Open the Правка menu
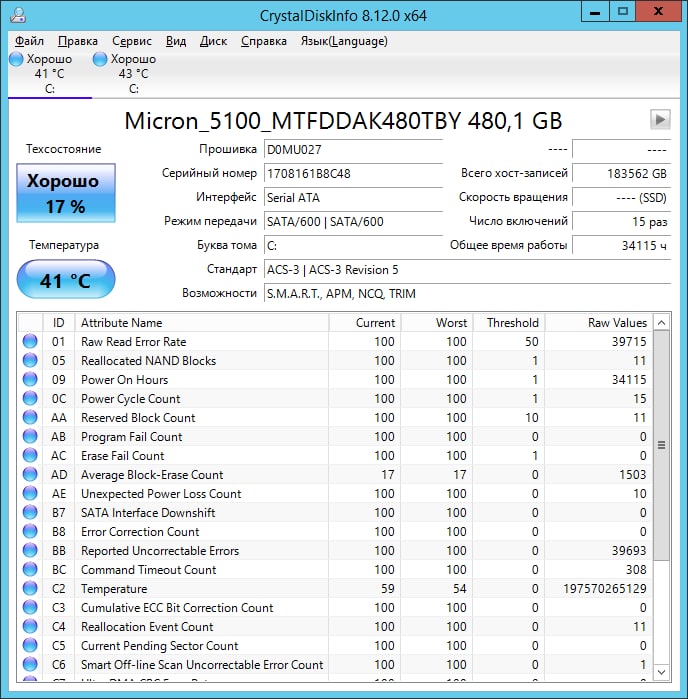The width and height of the screenshot is (688, 699). pos(78,41)
